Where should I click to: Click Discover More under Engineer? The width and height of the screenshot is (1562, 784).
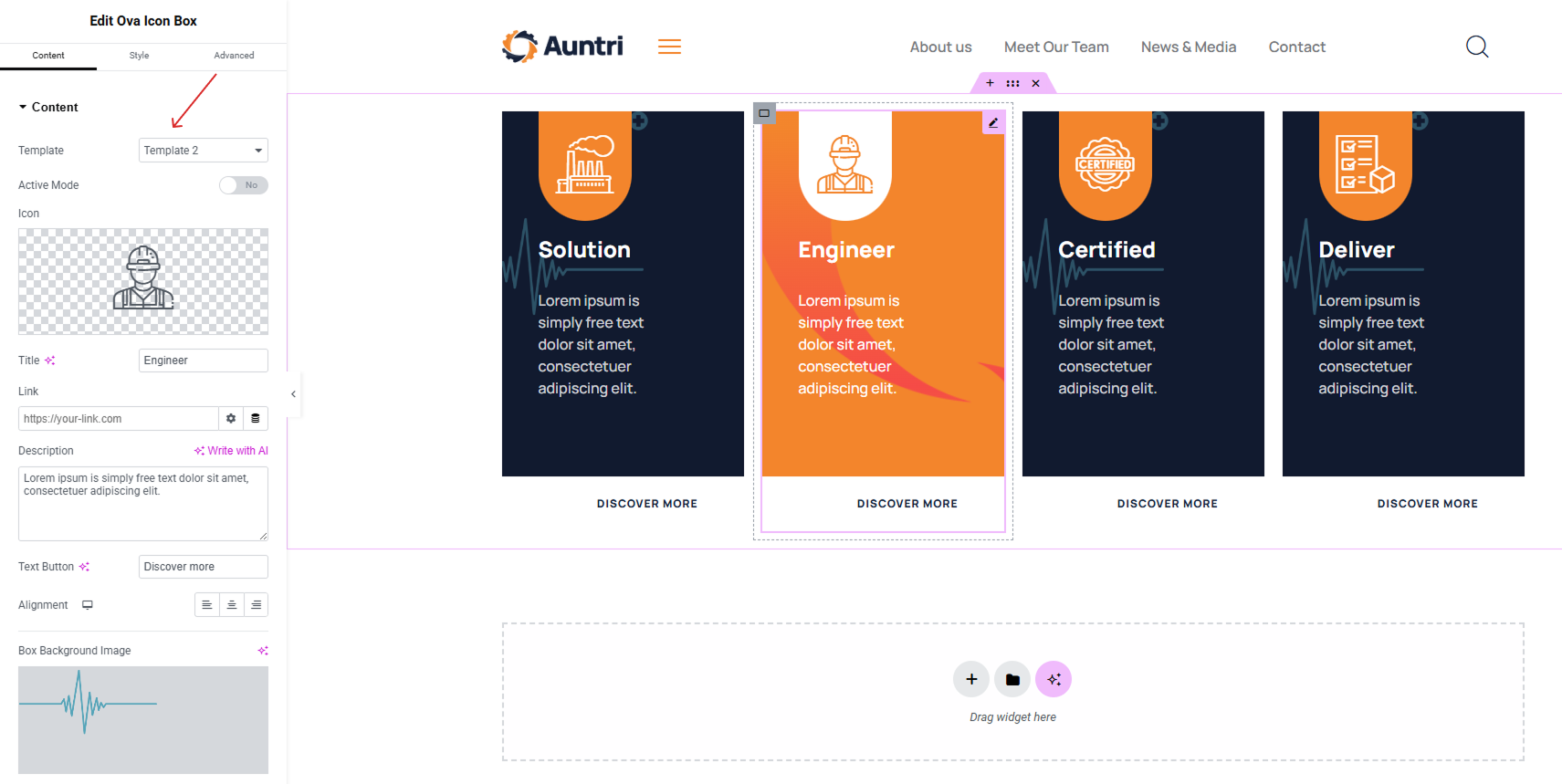[907, 504]
